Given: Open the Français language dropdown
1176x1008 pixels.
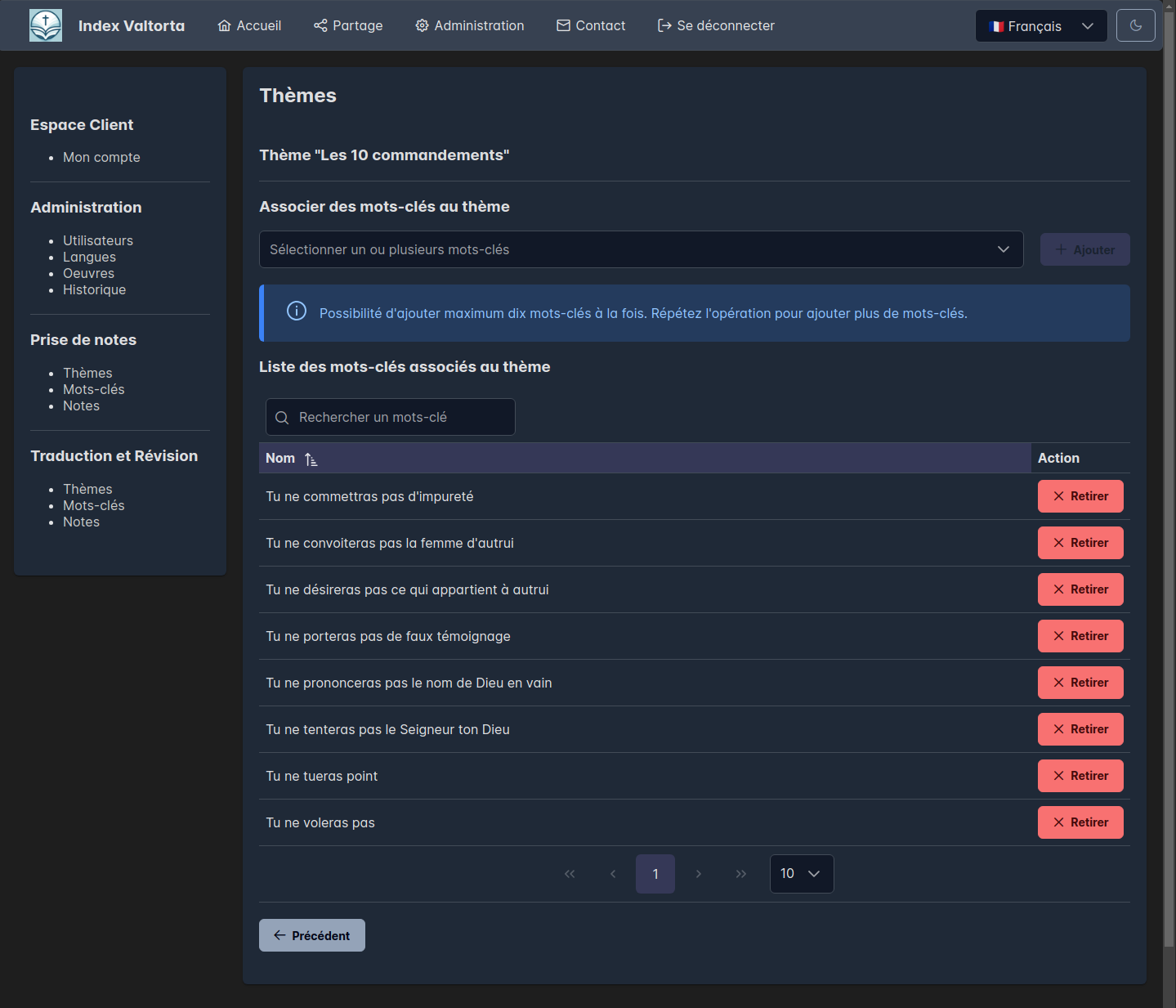Looking at the screenshot, I should pyautogui.click(x=1040, y=26).
